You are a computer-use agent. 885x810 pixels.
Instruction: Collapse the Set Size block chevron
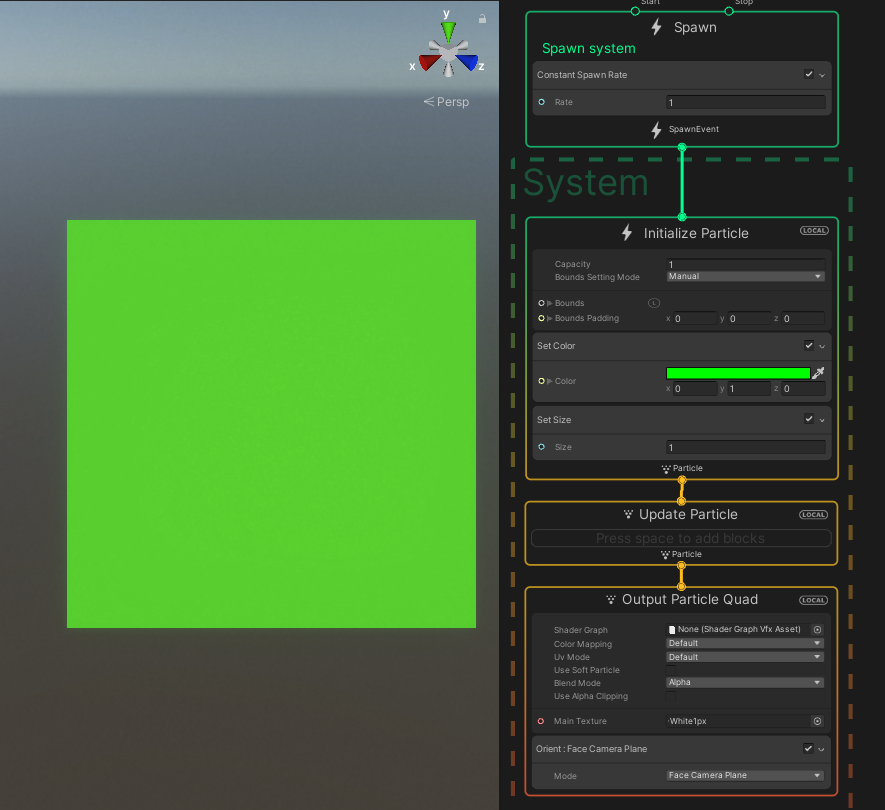coord(822,420)
